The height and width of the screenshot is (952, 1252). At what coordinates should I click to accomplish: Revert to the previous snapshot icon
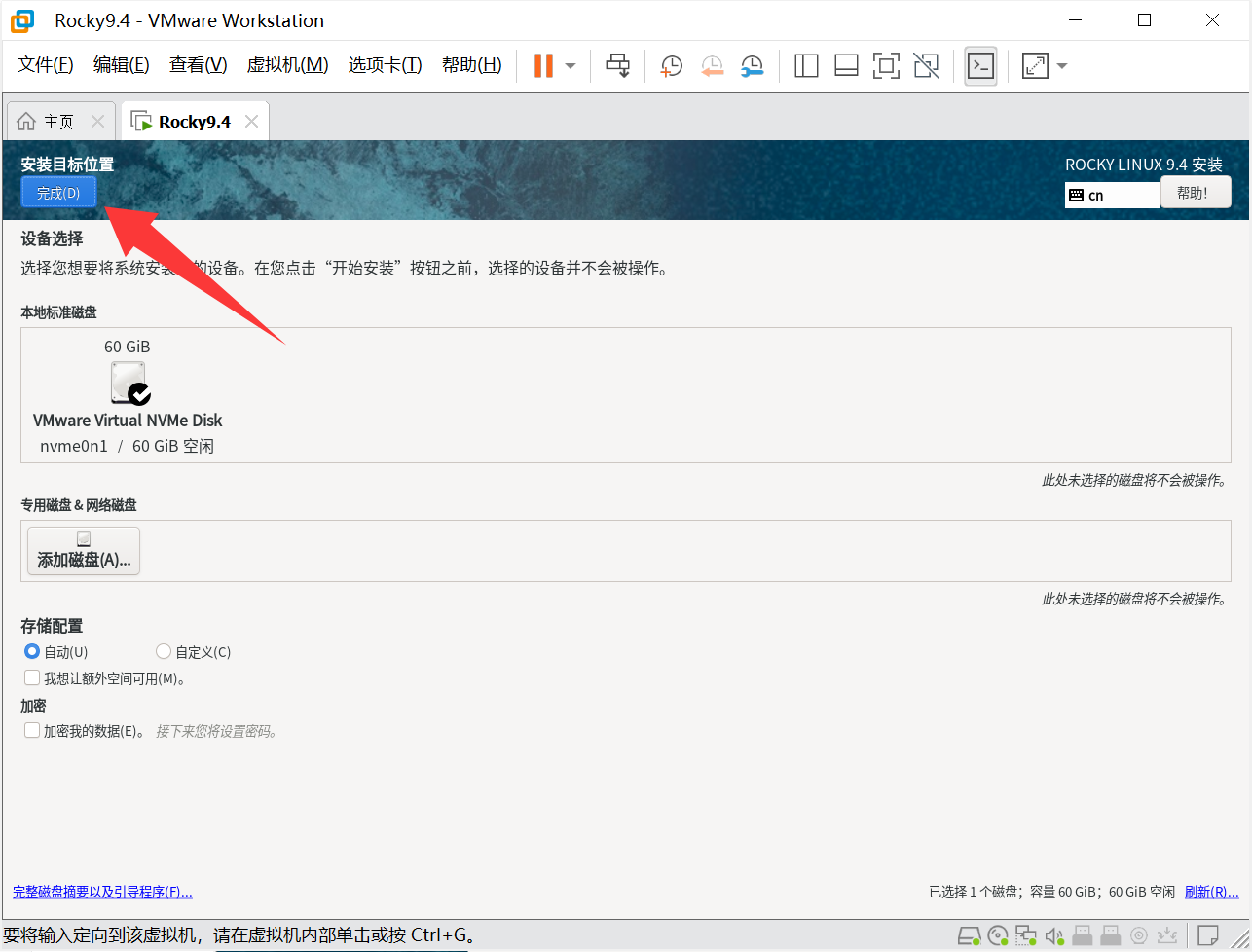tap(713, 66)
